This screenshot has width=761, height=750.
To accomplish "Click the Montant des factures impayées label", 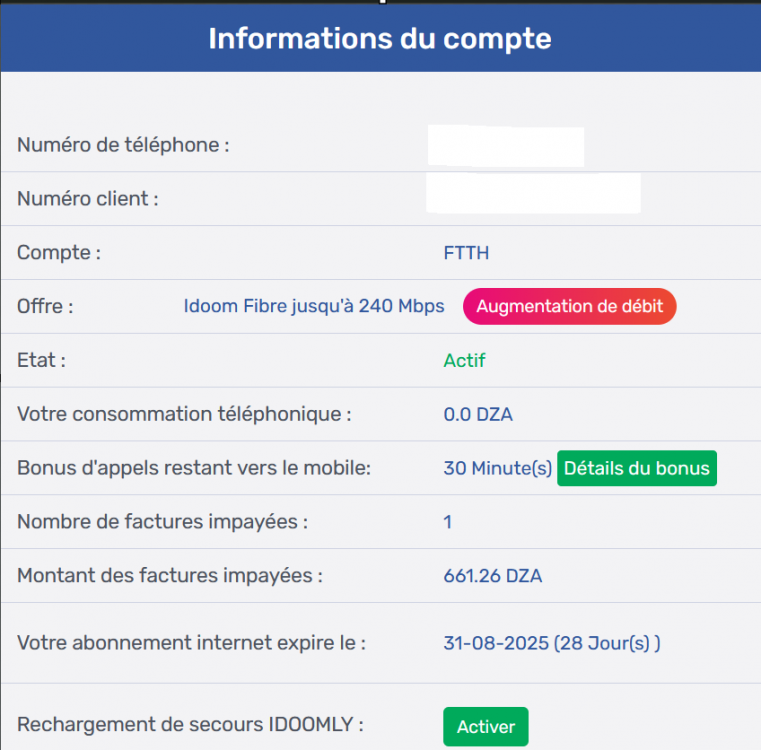I will pos(170,576).
